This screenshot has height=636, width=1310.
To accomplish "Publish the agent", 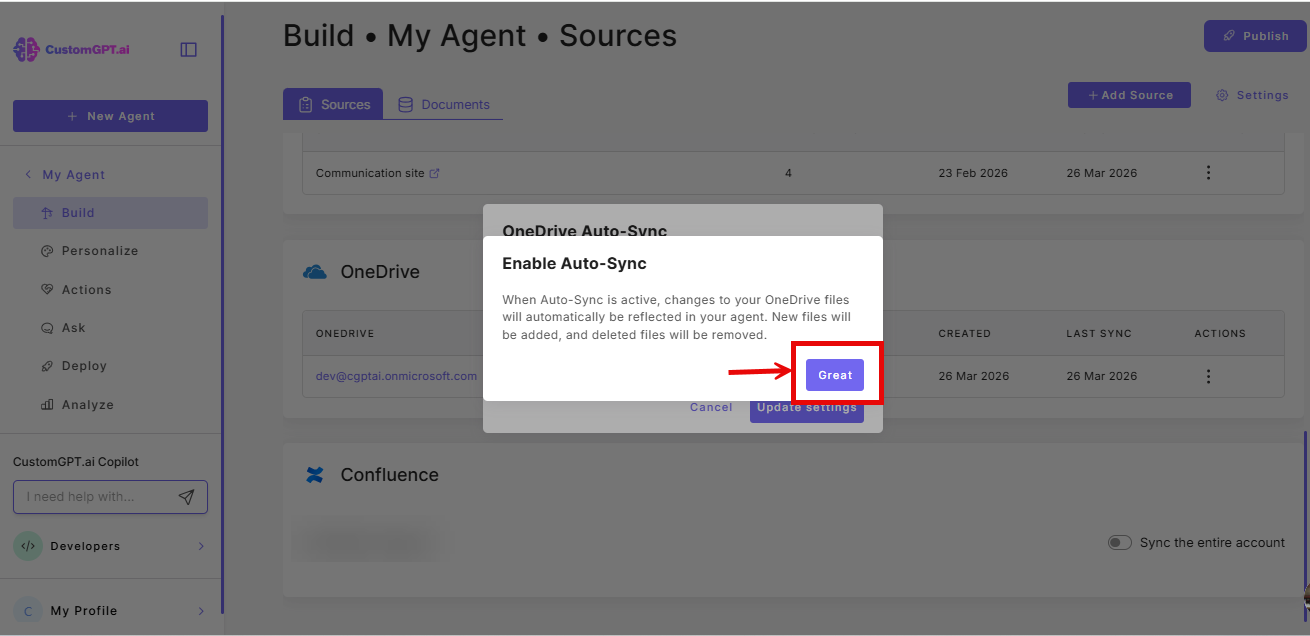I will [x=1256, y=36].
